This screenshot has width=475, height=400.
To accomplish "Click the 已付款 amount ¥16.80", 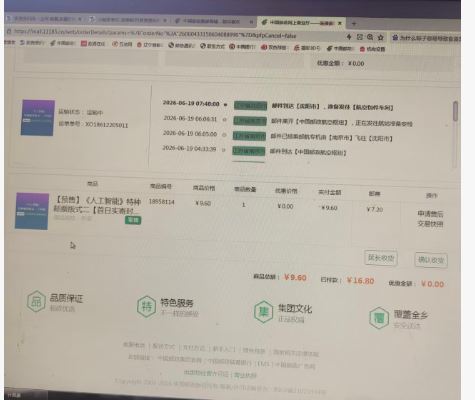I will (360, 281).
